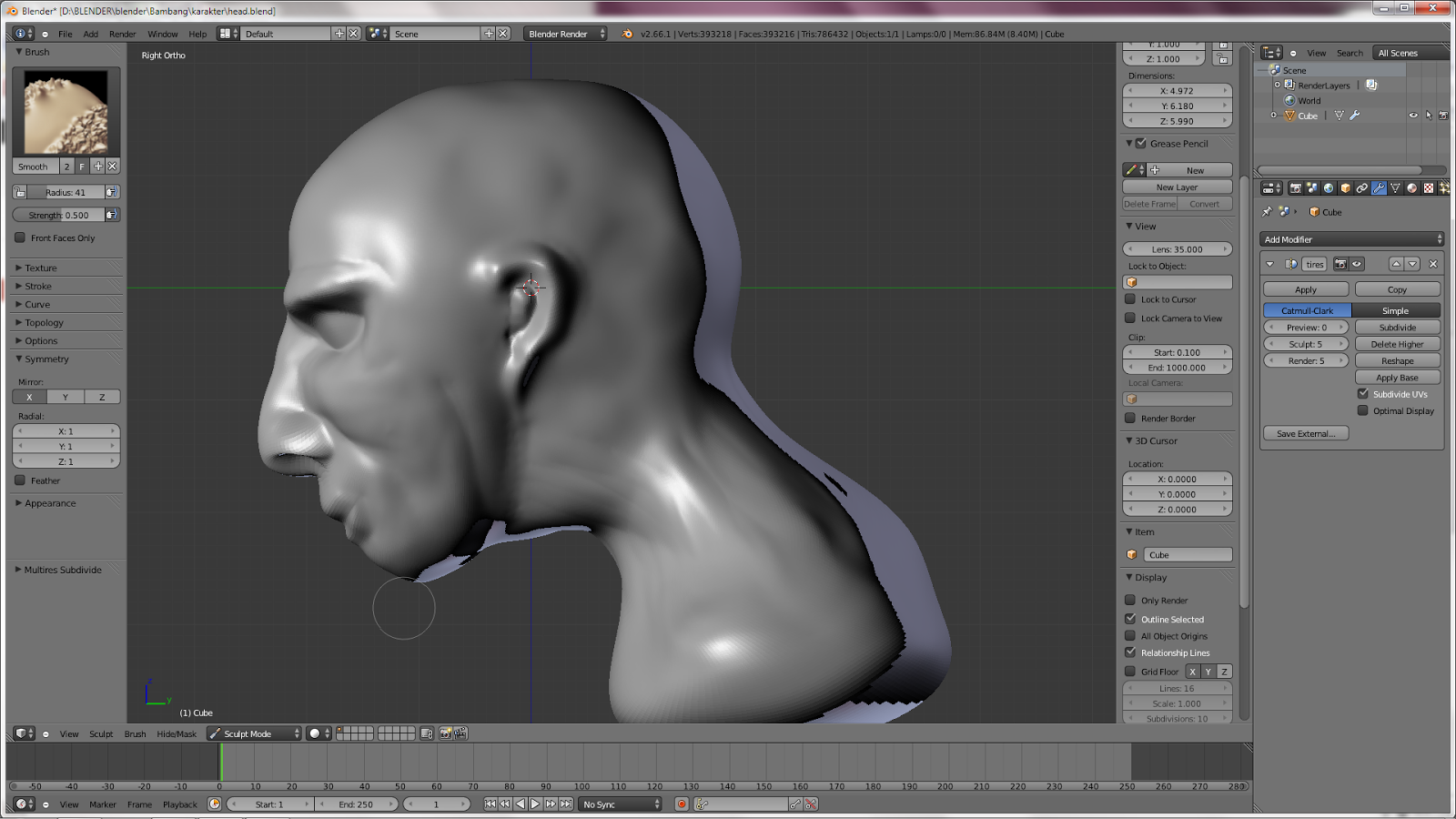1456x819 pixels.
Task: Click the record auto-keyframe button
Action: (682, 804)
